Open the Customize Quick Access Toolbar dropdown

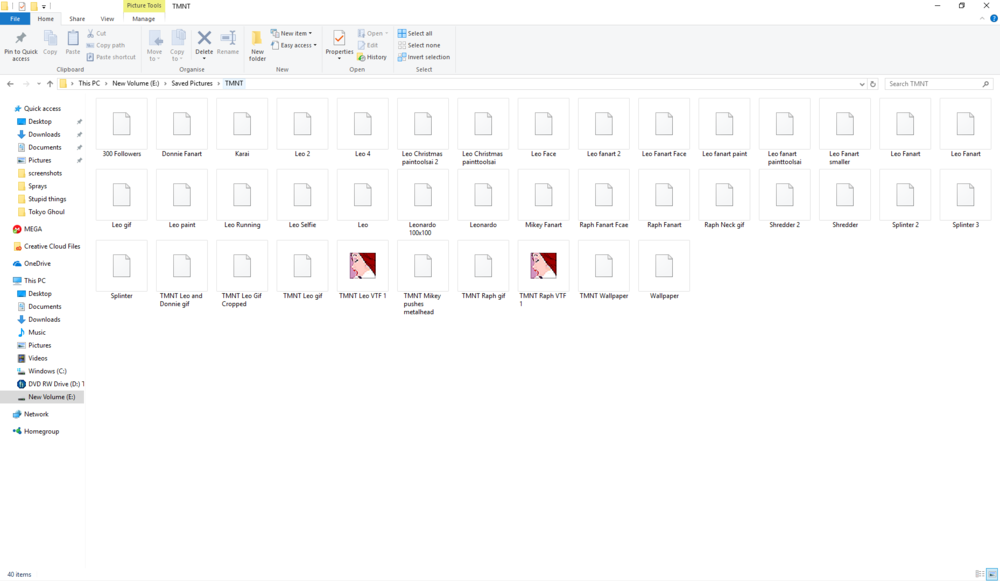coord(43,6)
